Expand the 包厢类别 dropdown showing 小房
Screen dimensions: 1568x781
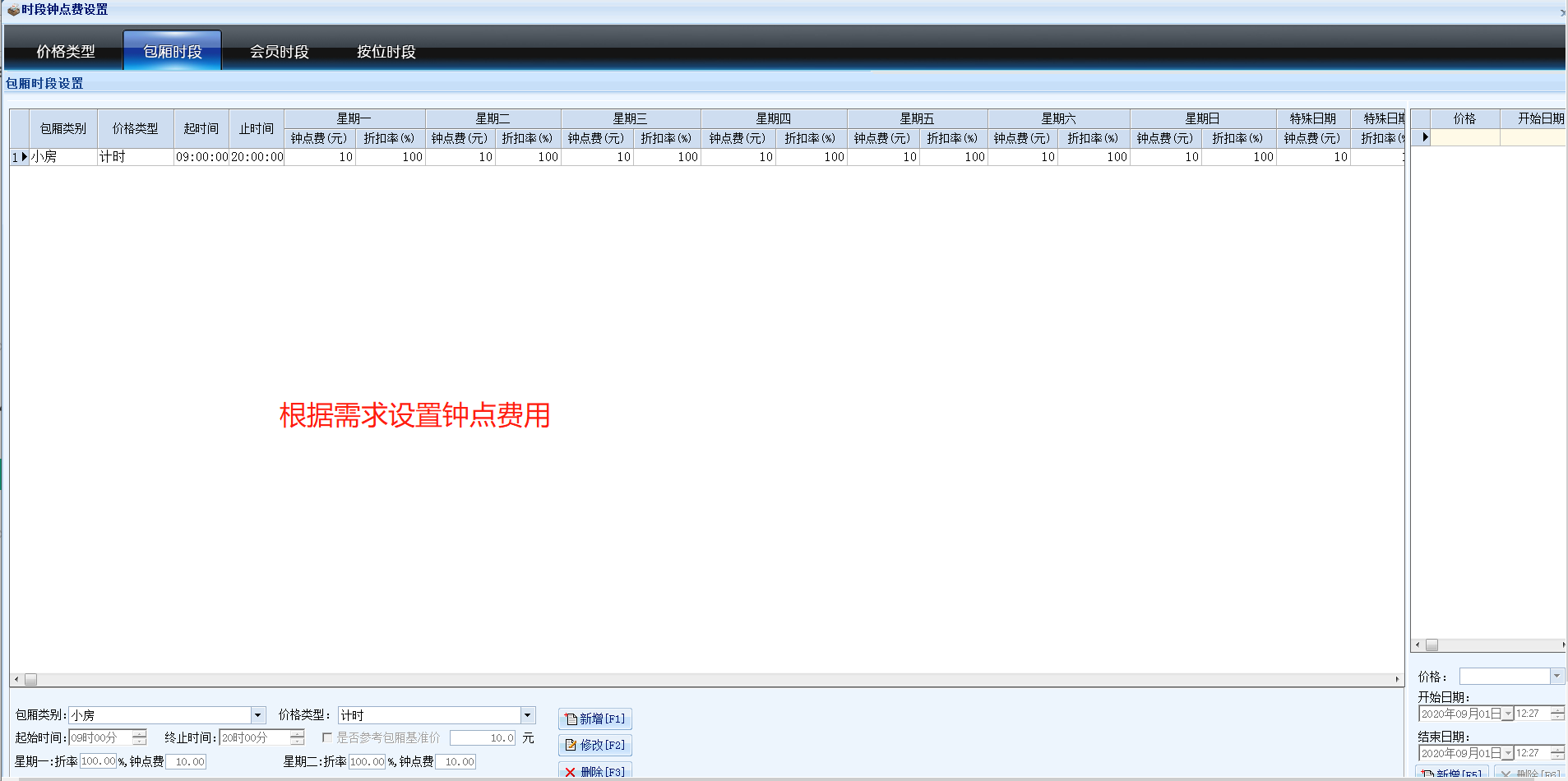pos(258,715)
